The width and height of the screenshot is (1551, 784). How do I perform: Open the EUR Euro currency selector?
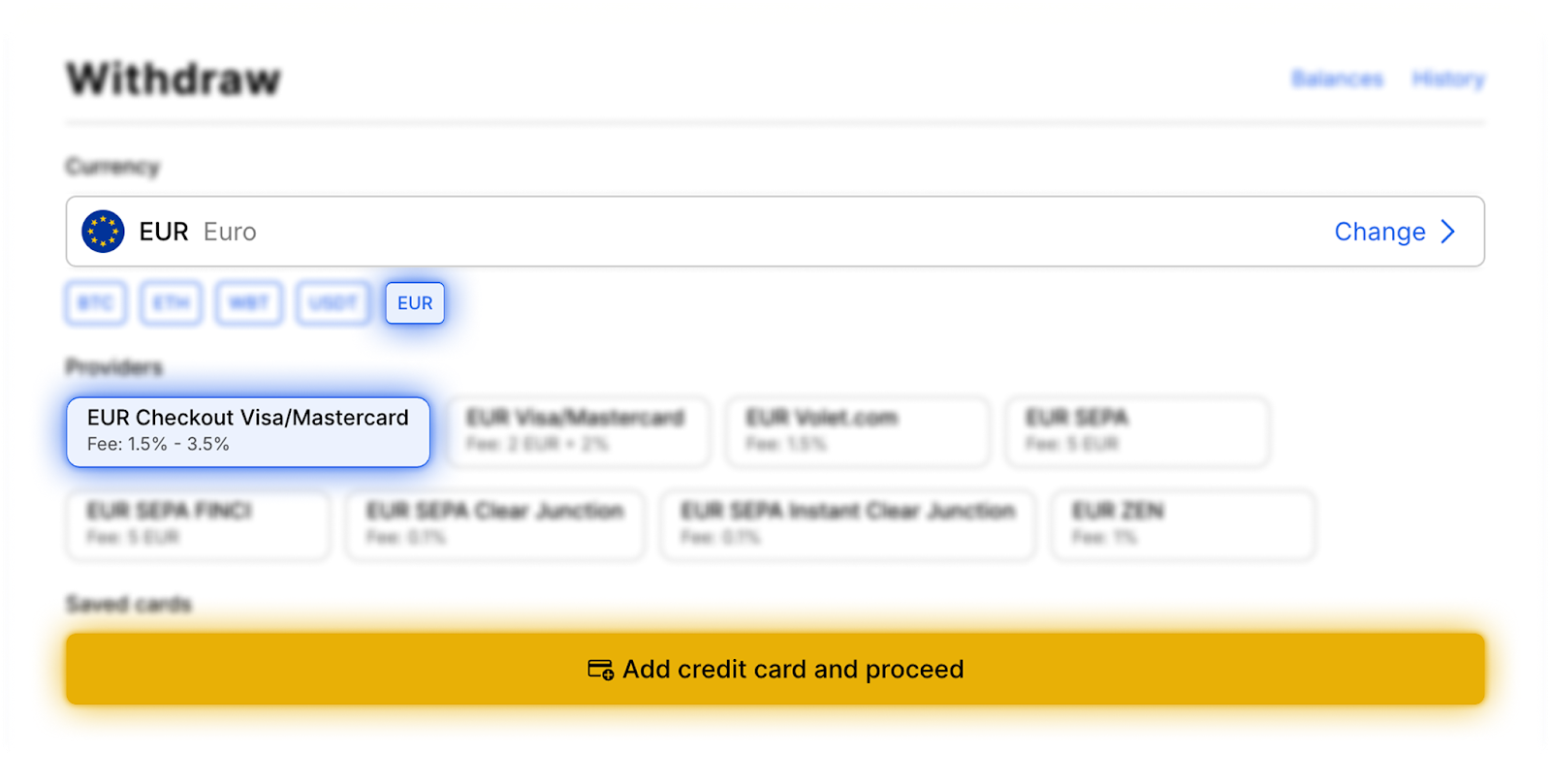(679, 232)
